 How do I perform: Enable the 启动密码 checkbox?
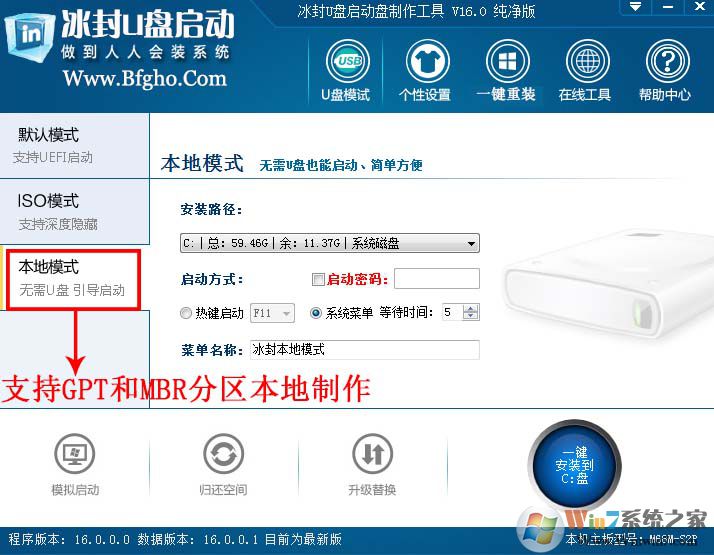318,279
